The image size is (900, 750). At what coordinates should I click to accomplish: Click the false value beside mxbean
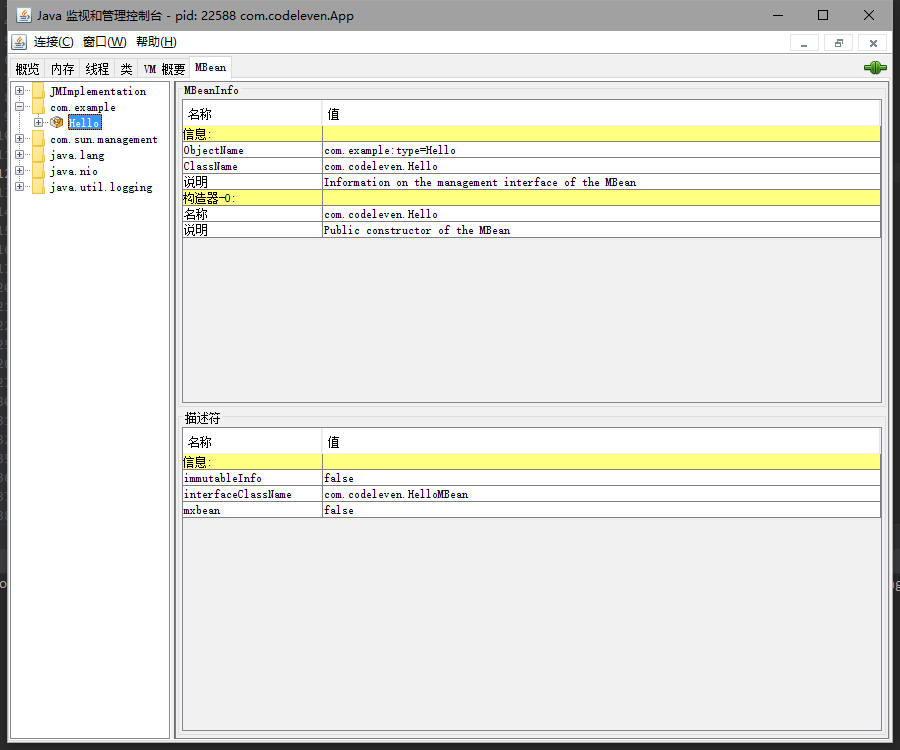pyautogui.click(x=601, y=510)
